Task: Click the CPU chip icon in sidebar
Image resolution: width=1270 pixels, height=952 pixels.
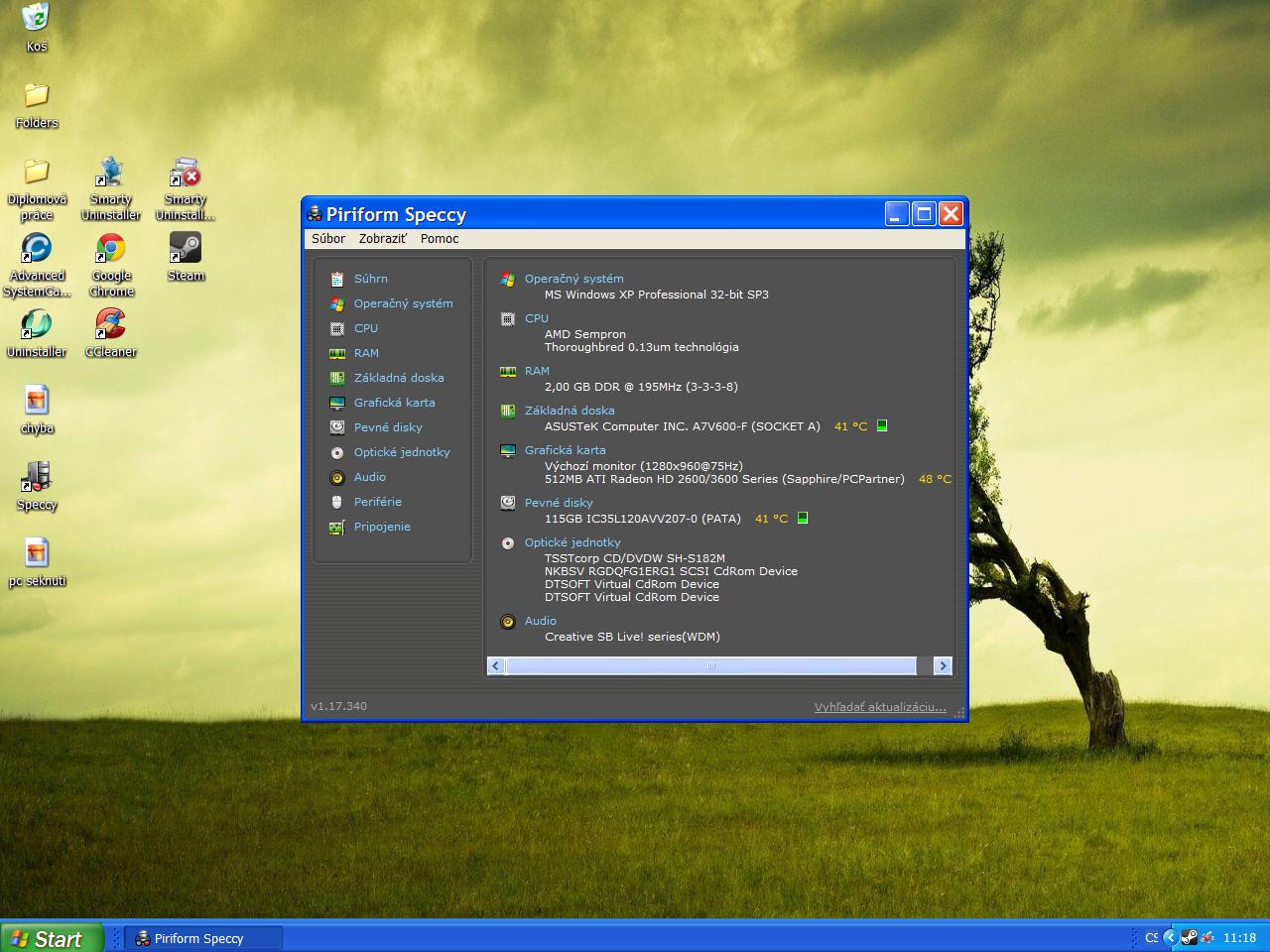Action: (337, 328)
